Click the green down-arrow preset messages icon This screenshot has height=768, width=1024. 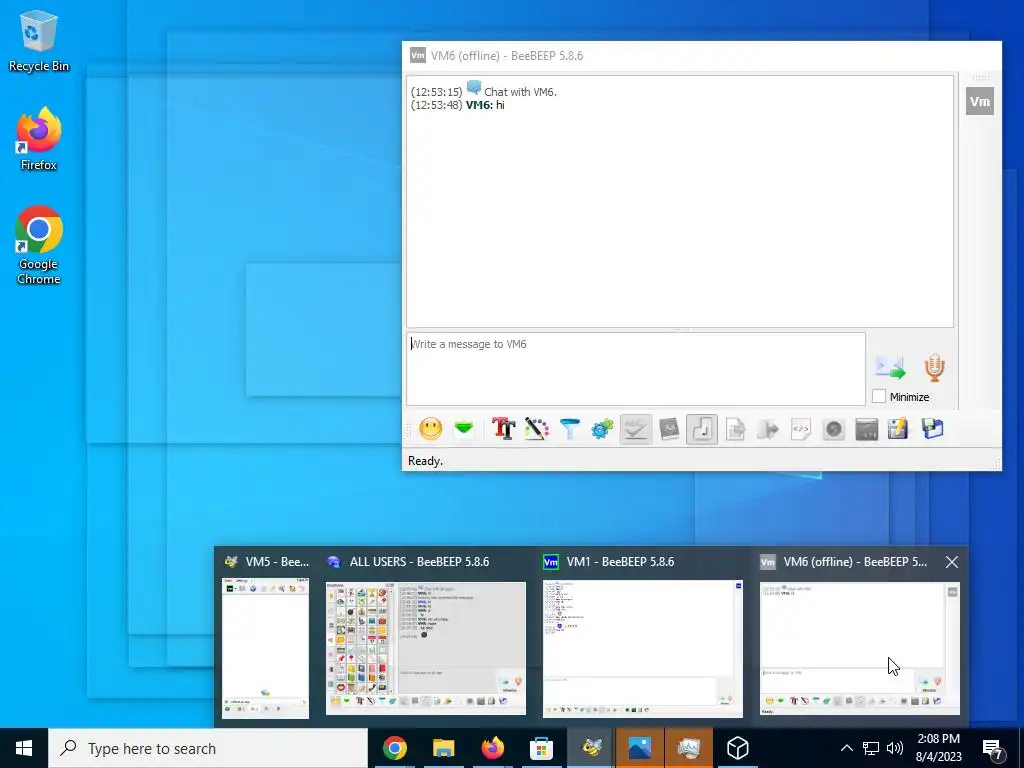coord(464,429)
